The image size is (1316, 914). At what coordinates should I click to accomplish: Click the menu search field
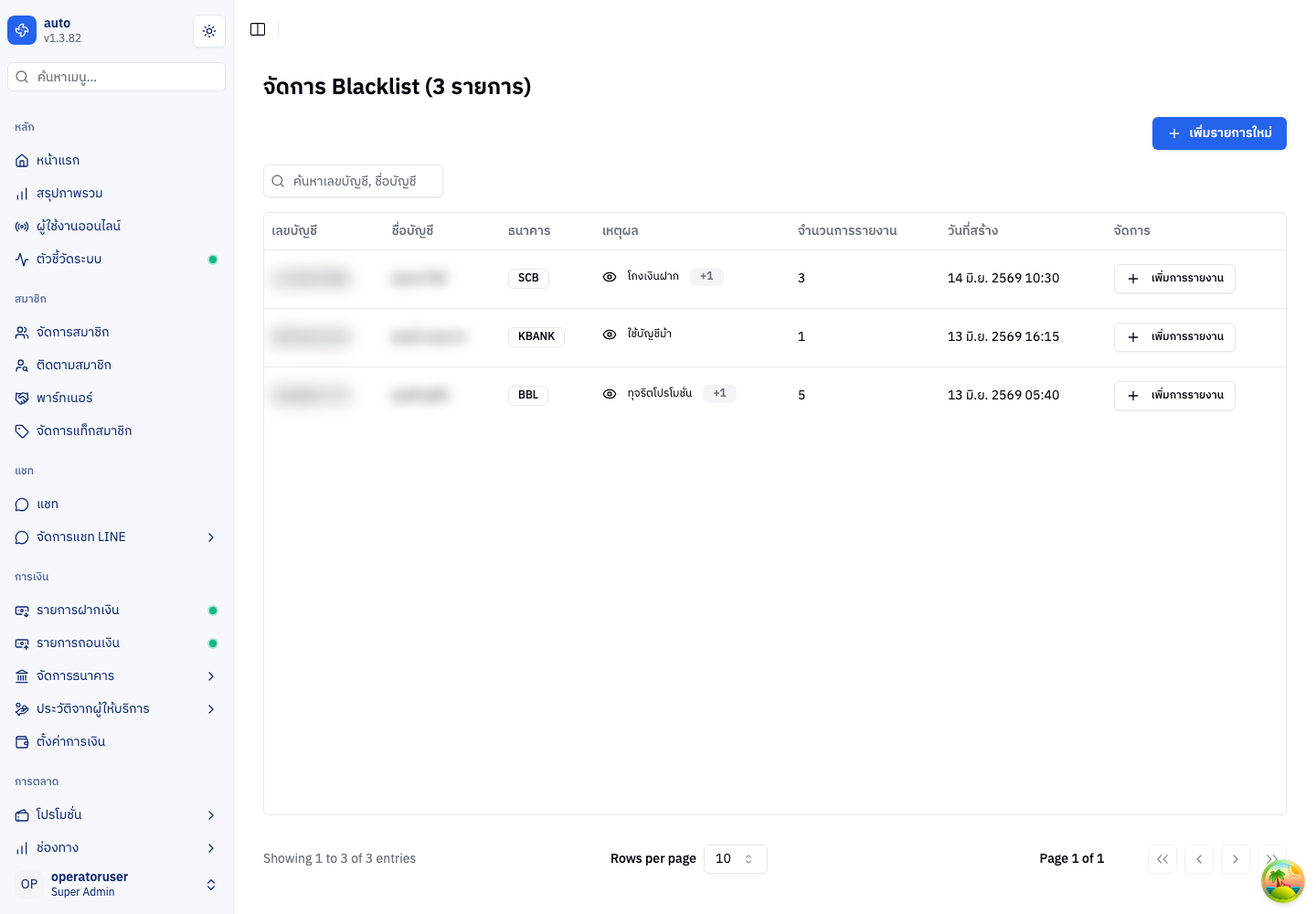tap(117, 77)
